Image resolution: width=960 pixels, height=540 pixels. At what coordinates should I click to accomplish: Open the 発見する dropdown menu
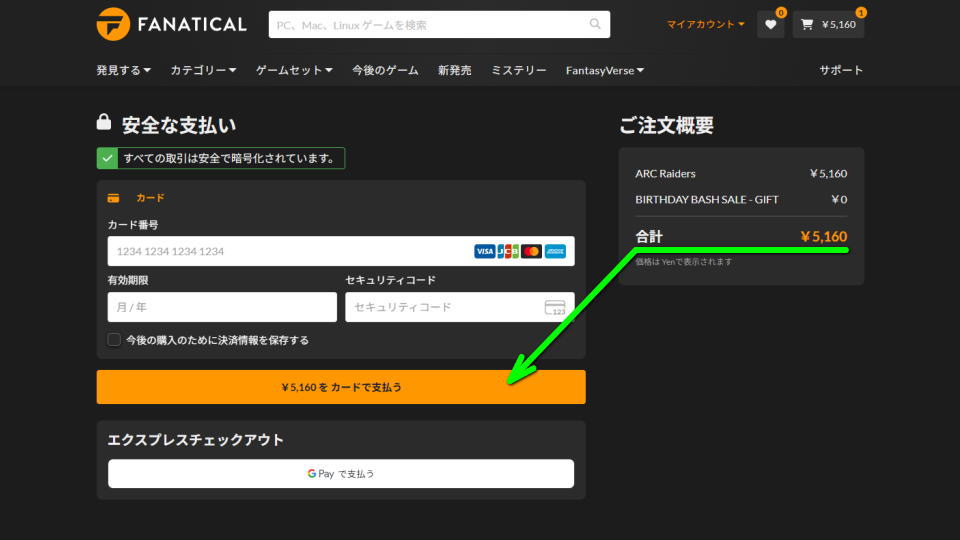[123, 70]
